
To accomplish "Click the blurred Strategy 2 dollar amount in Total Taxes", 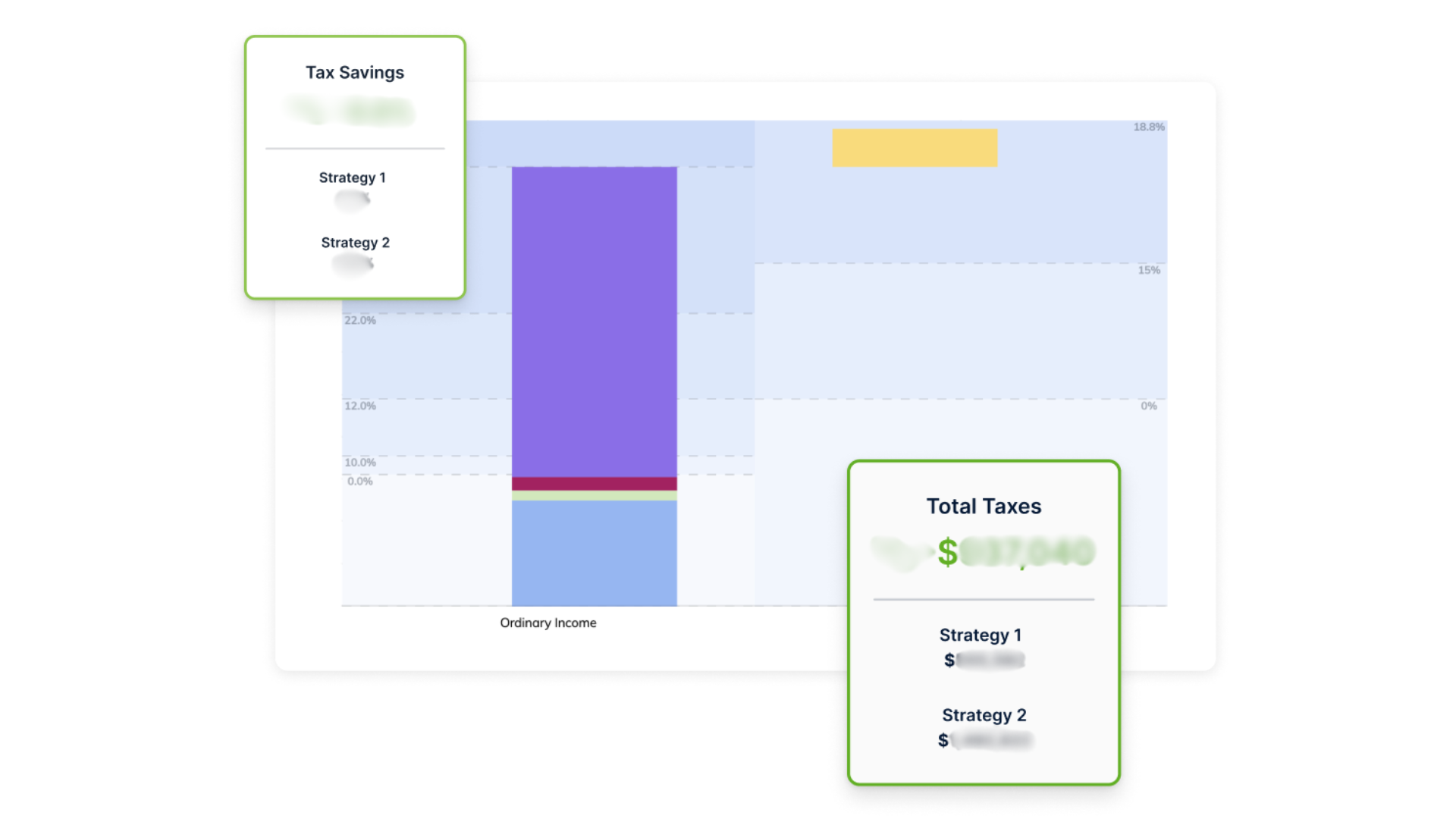I will coord(985,740).
